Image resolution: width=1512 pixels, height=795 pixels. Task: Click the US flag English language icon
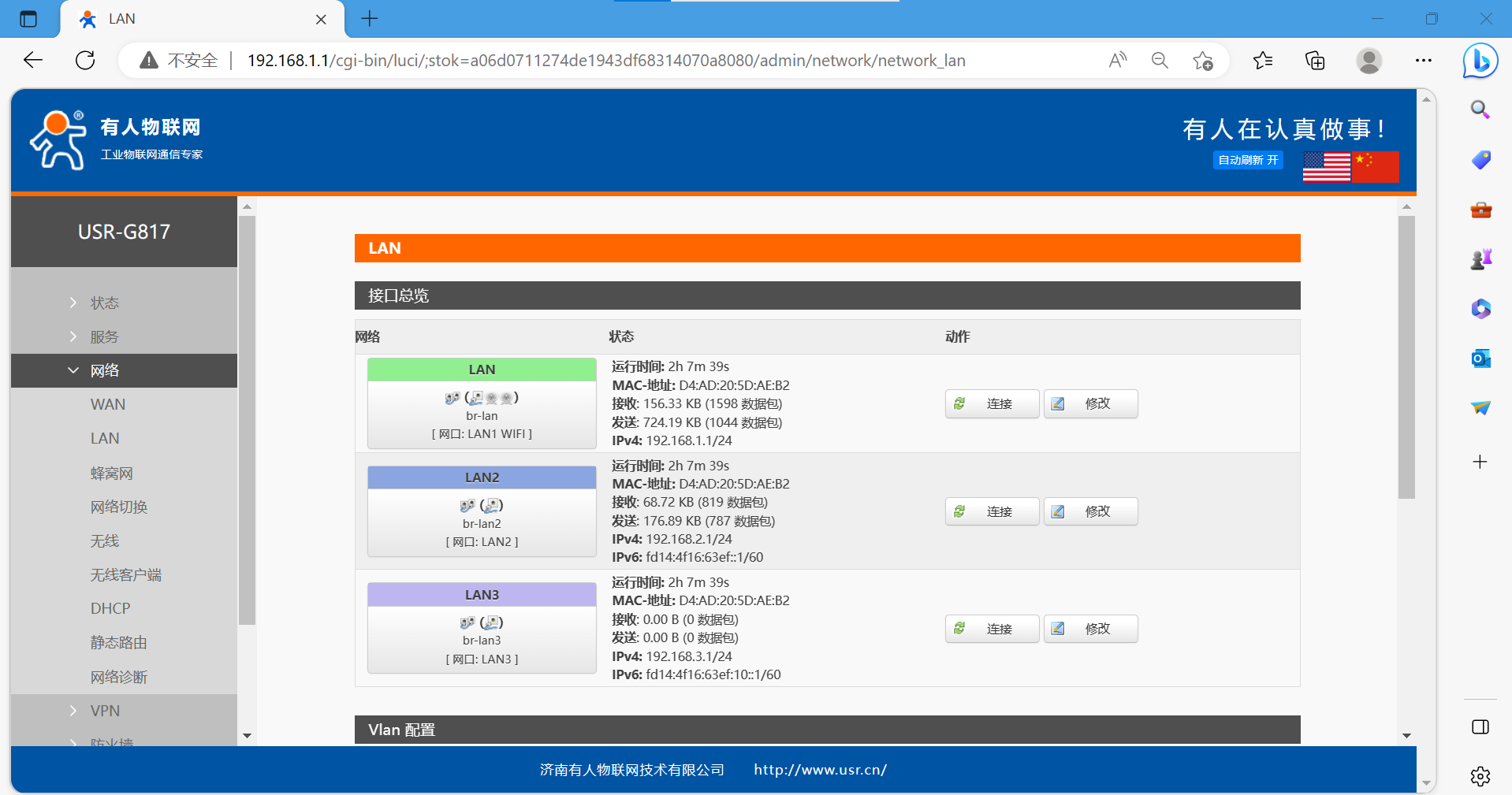(x=1326, y=166)
